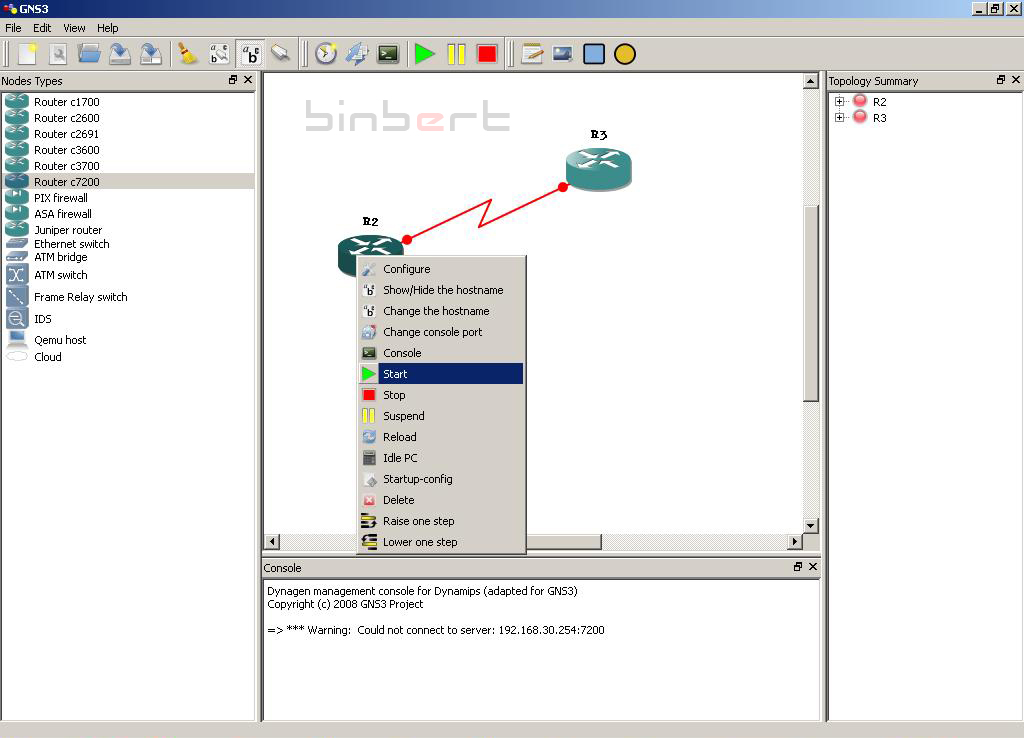Viewport: 1024px width, 738px height.
Task: Select Router c1700 node type
Action: [x=128, y=102]
